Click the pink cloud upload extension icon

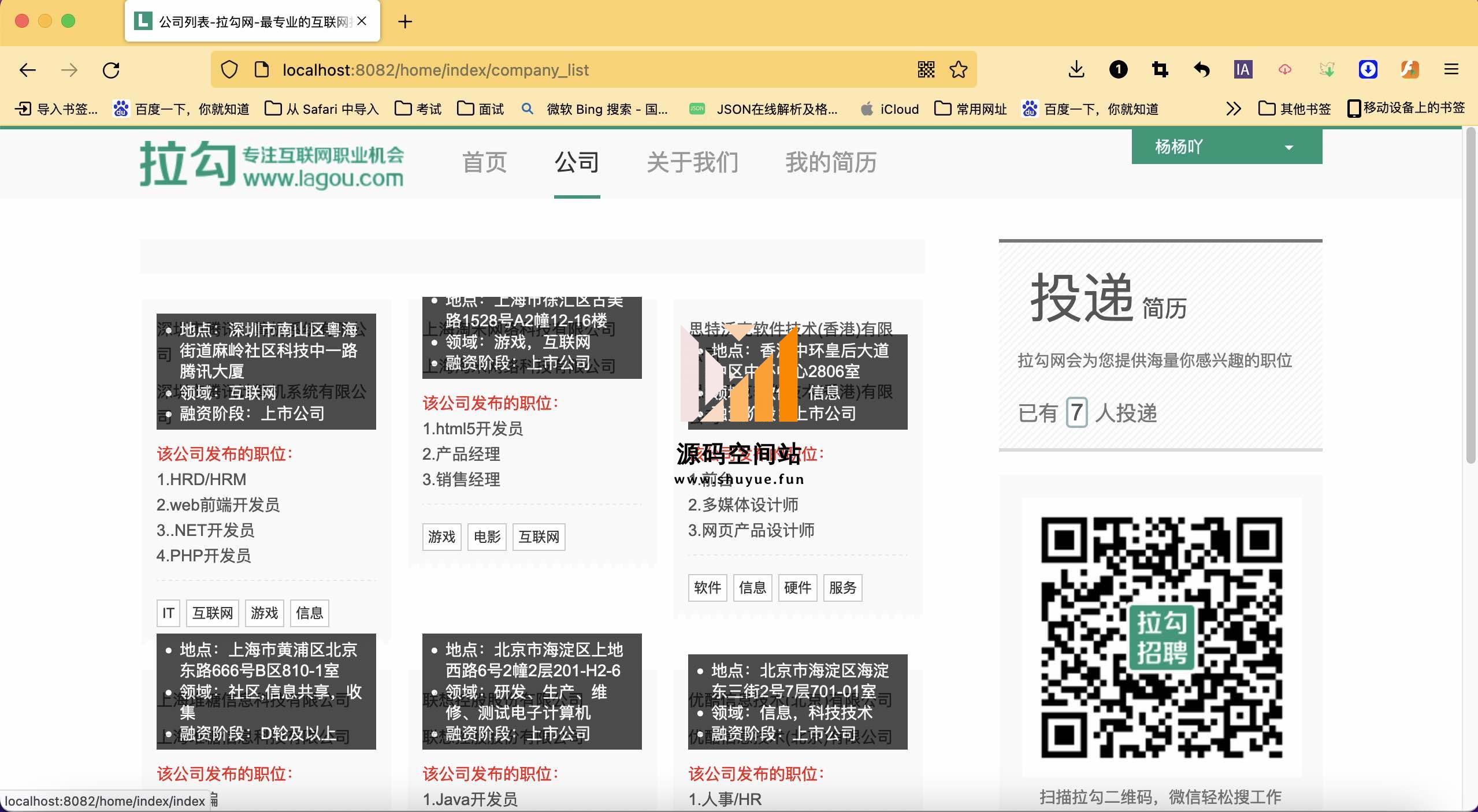coord(1284,70)
